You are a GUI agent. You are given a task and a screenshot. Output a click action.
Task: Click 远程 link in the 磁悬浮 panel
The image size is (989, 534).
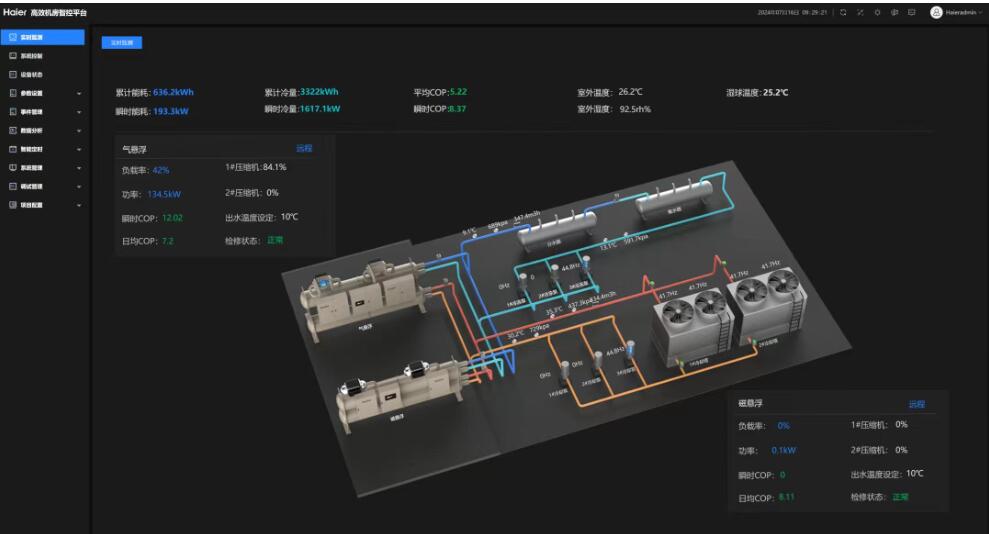[916, 404]
